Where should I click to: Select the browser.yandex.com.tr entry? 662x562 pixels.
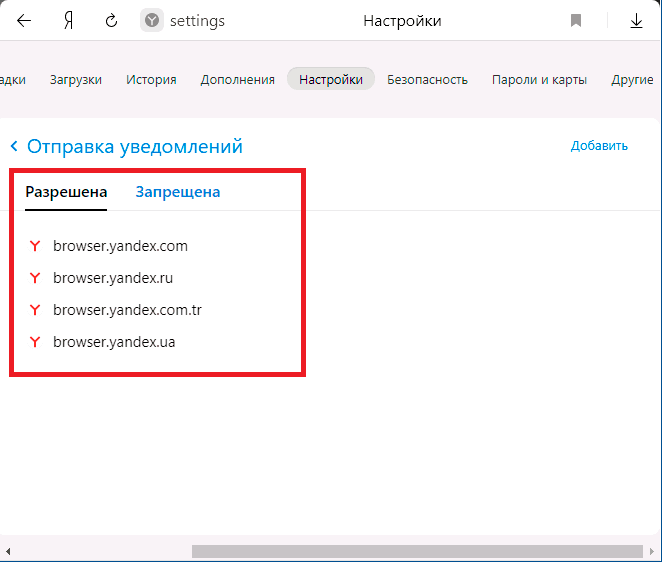coord(128,310)
